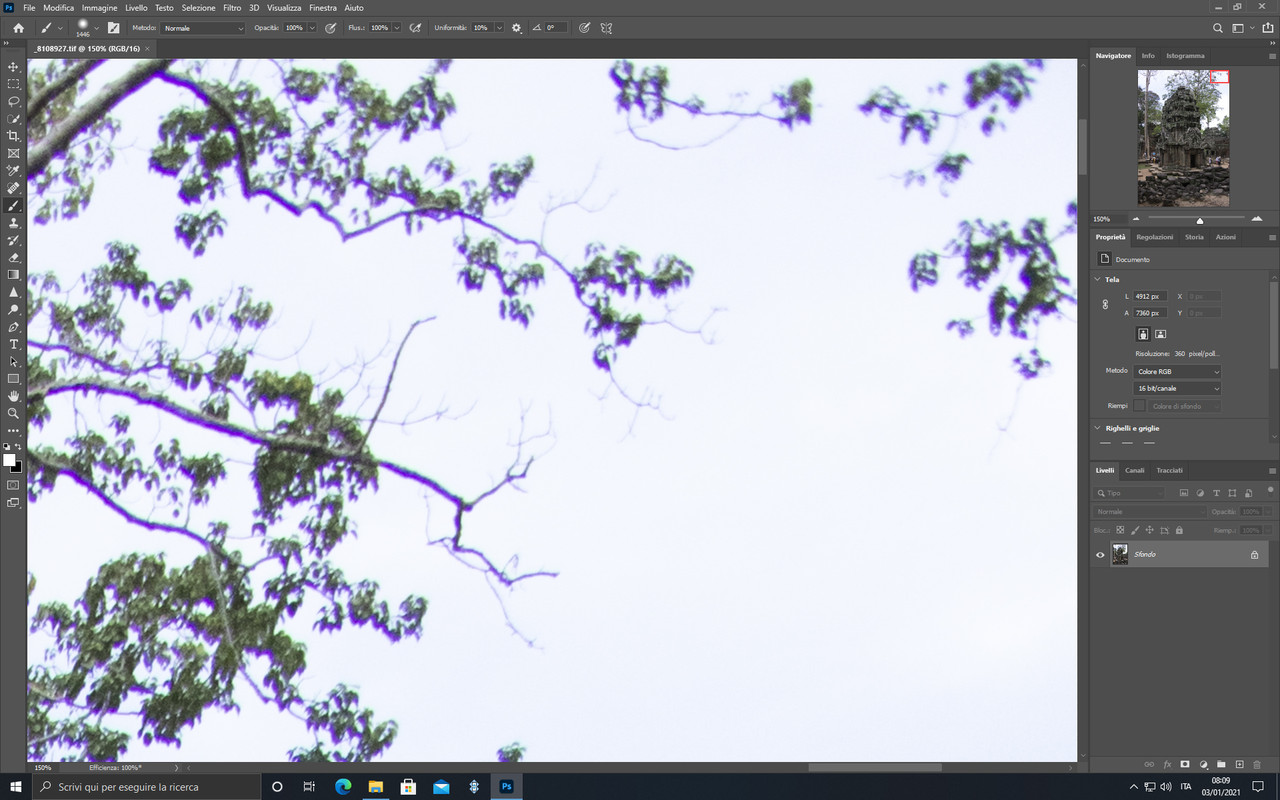Switch to the Canali tab
Viewport: 1280px width, 800px height.
tap(1135, 470)
